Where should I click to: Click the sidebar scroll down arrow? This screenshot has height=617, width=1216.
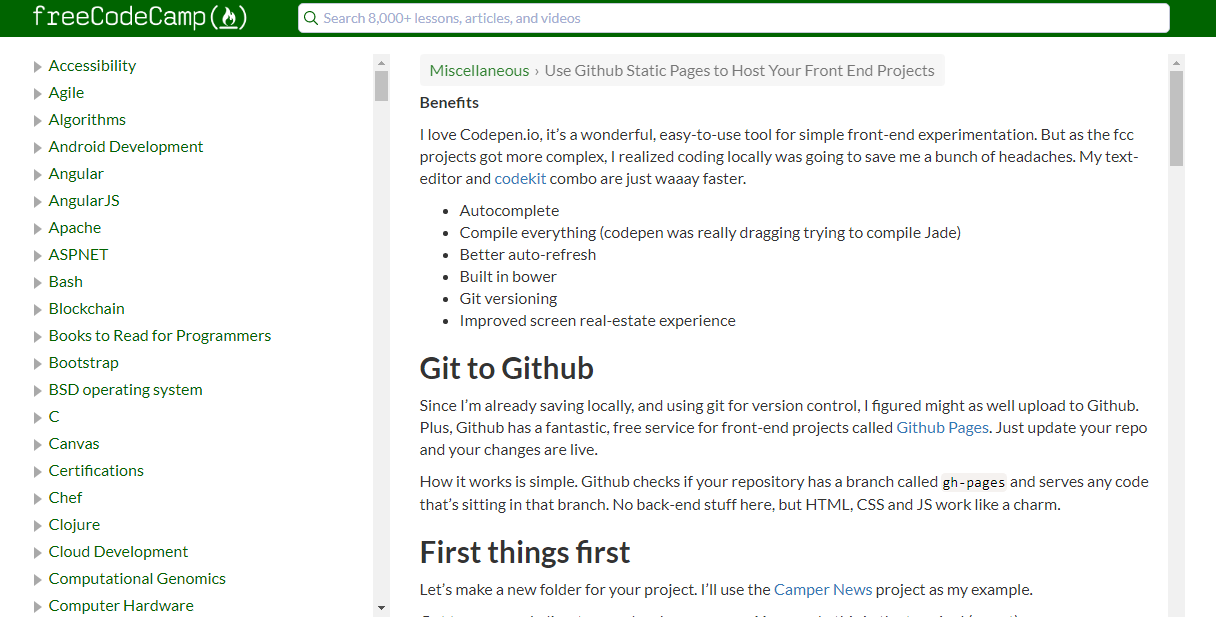point(381,607)
